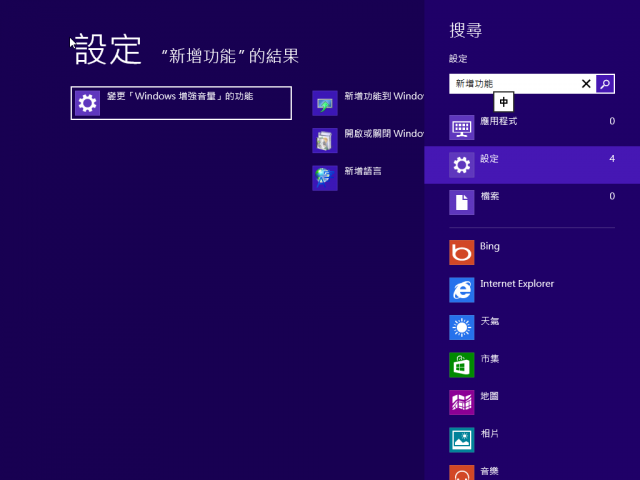Search in 天氣 label
The height and width of the screenshot is (480, 640).
[490, 321]
